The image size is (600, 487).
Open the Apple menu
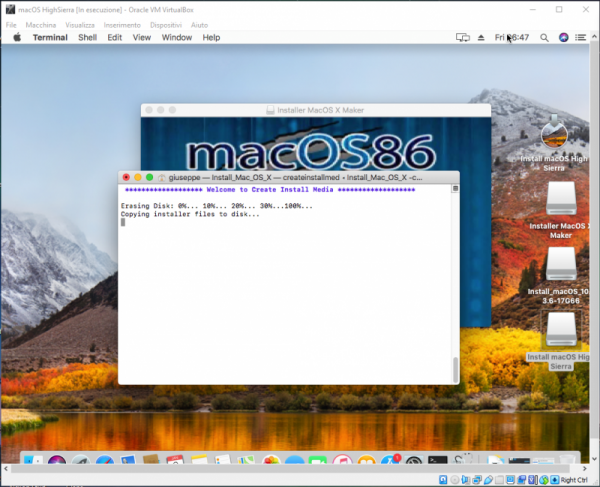17,37
